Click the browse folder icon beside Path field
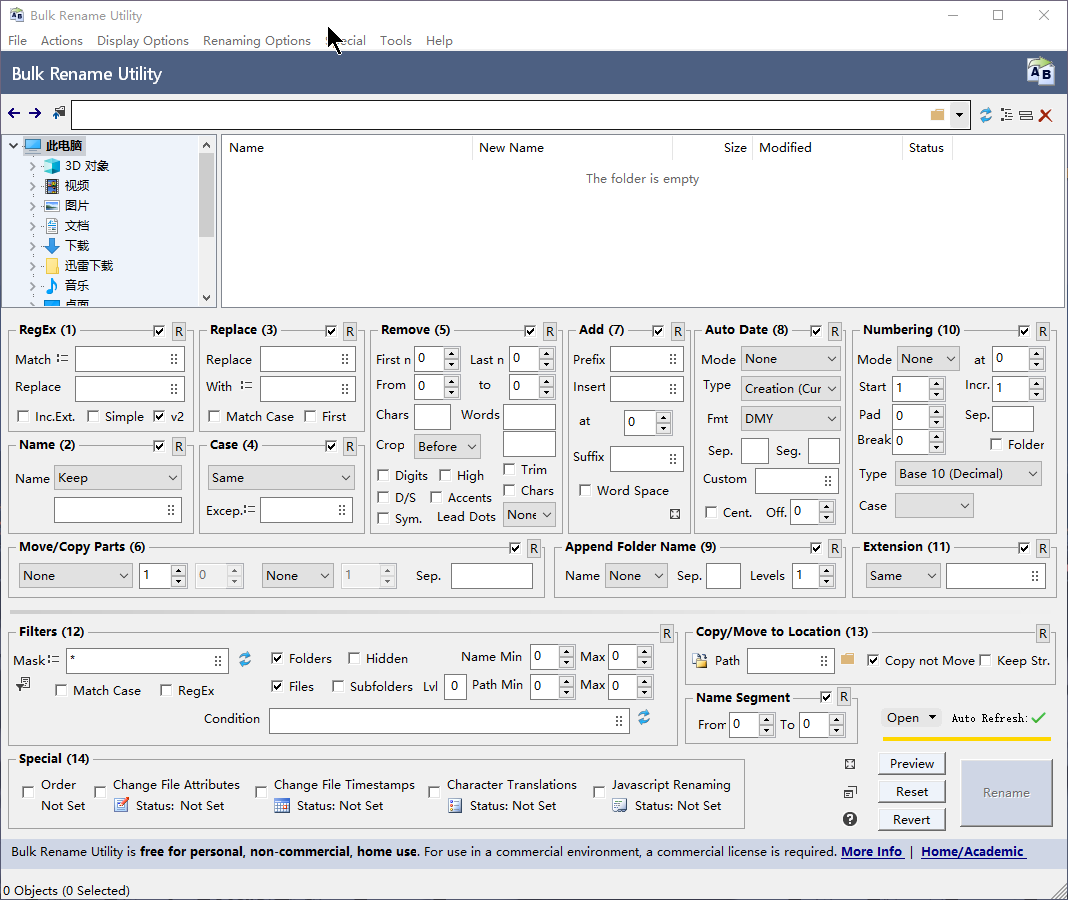 click(x=847, y=659)
